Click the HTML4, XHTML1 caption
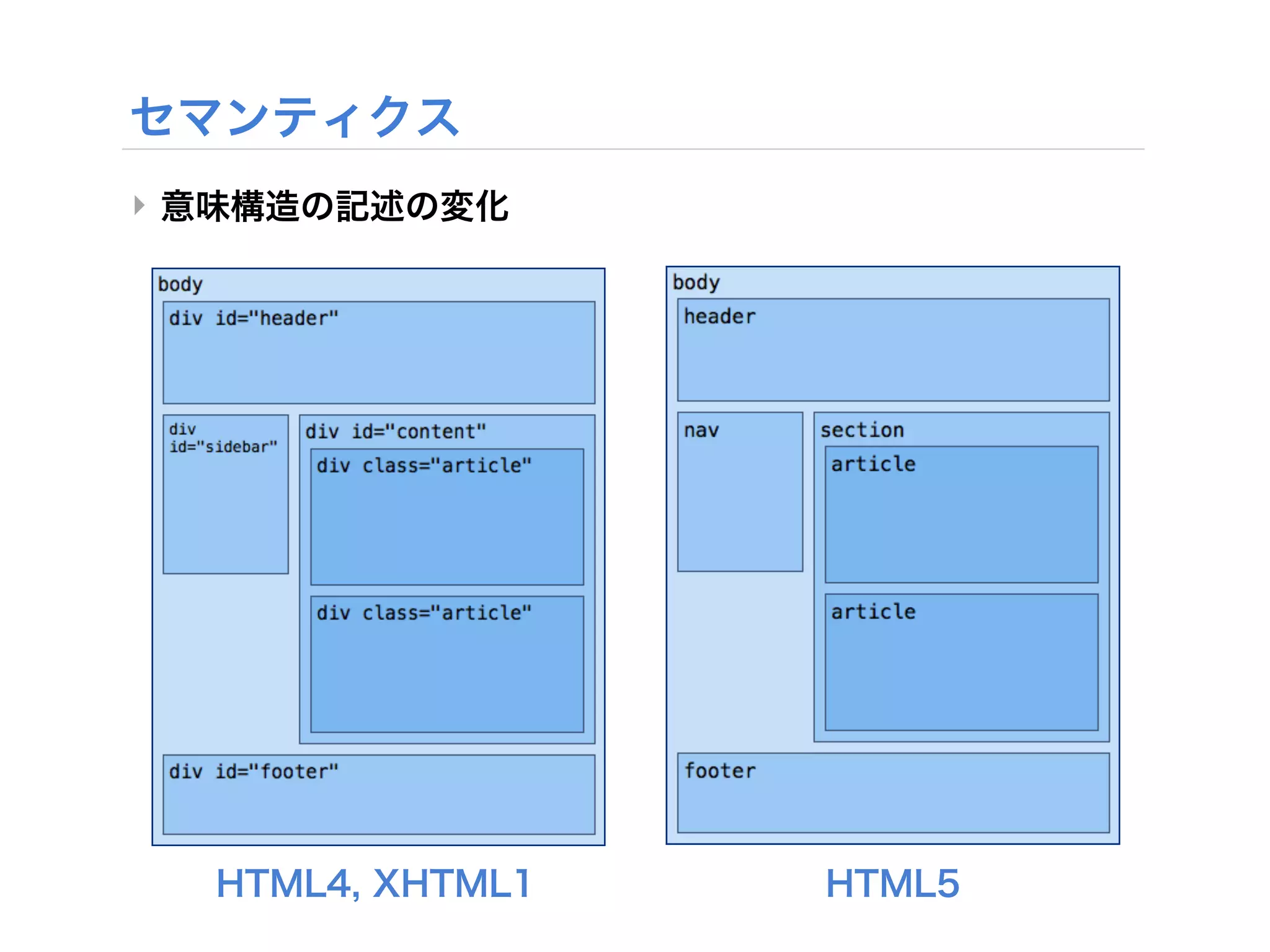Screen dimensions: 1270x952 (373, 883)
